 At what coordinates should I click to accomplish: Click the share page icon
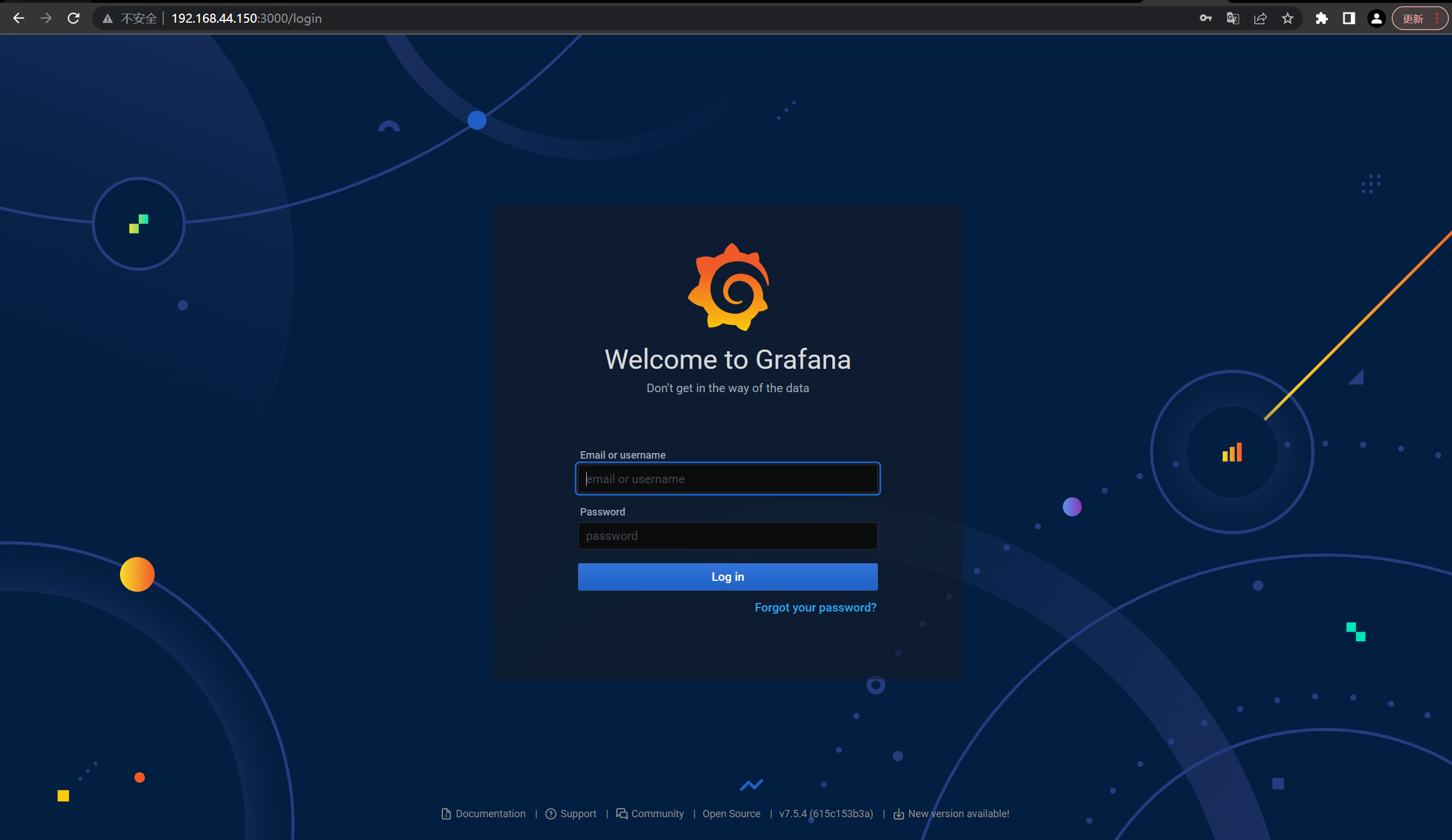point(1260,18)
